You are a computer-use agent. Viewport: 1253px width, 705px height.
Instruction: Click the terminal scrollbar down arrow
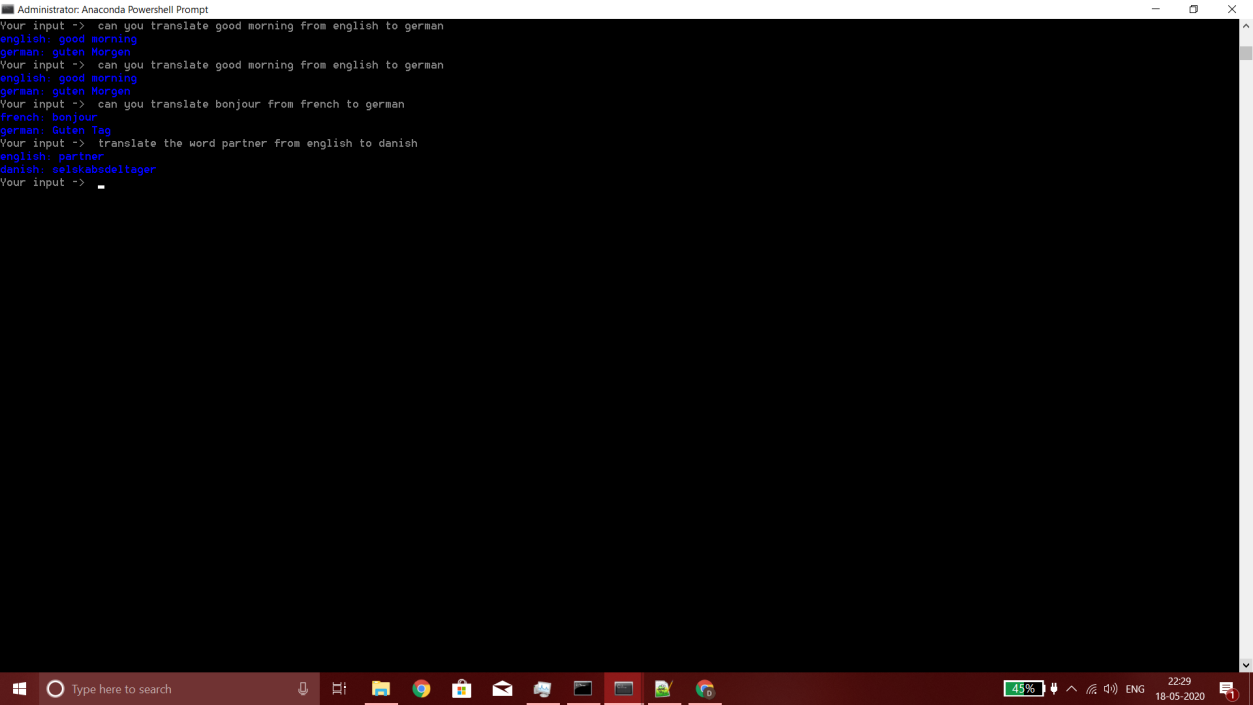tap(1246, 665)
